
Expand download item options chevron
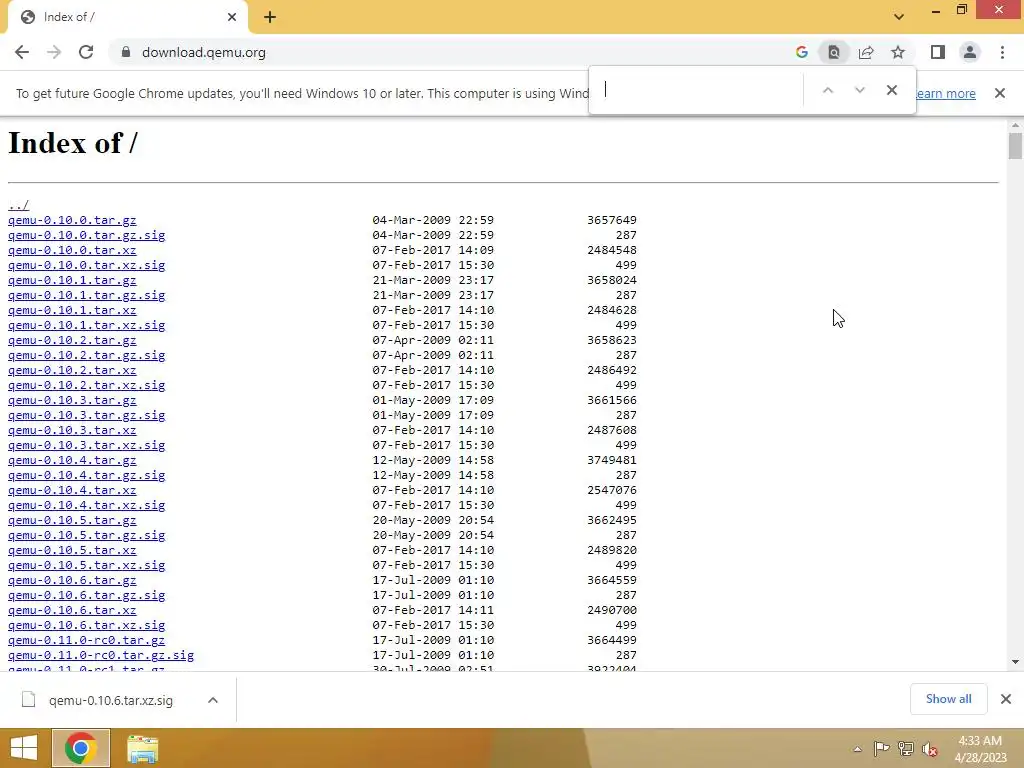212,700
